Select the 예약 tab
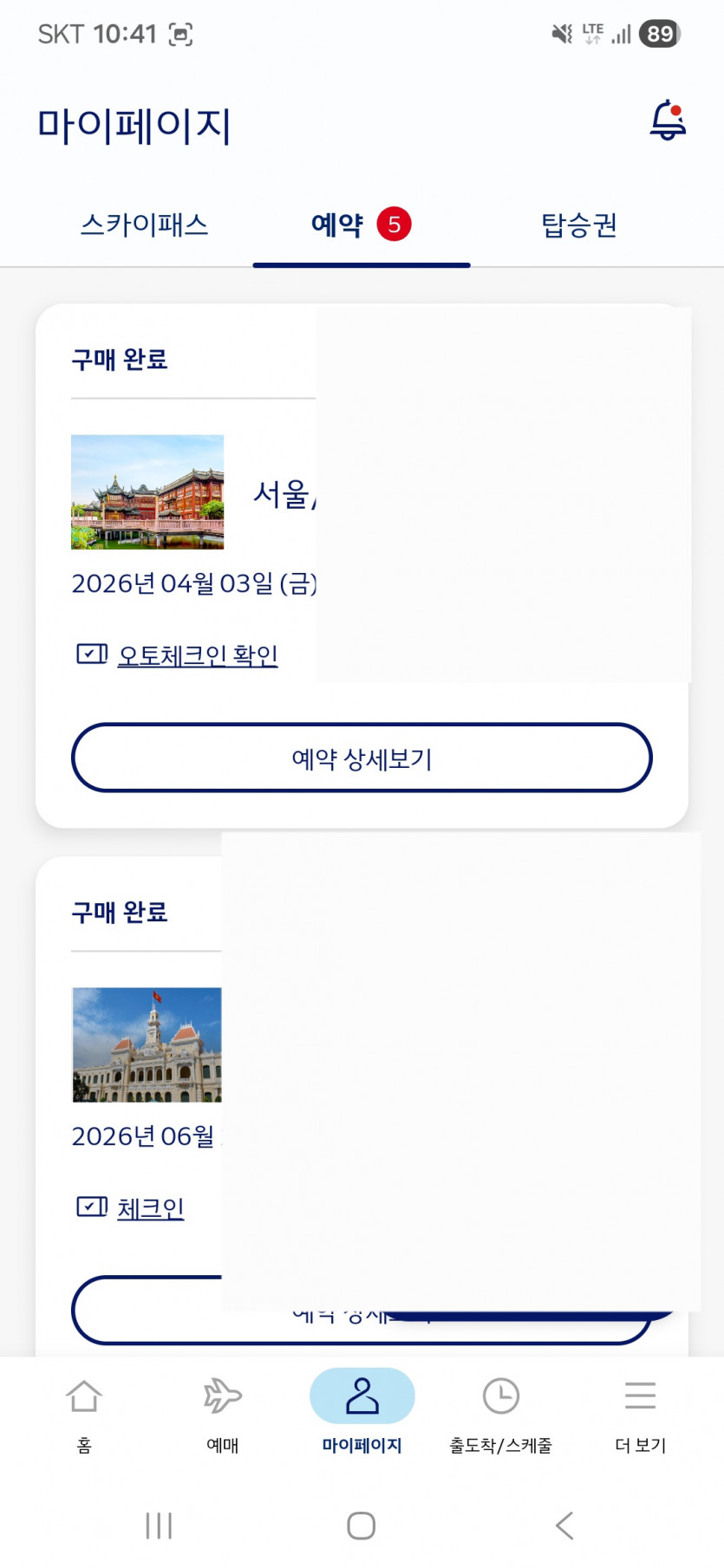Screen dimensions: 724x1568 tap(337, 225)
